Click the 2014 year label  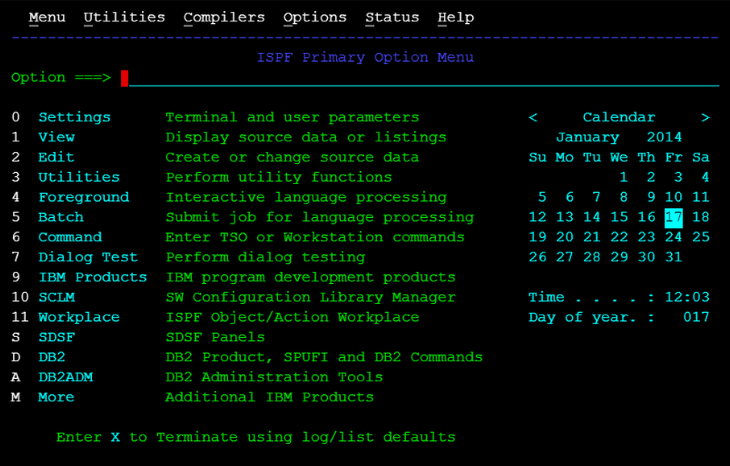click(x=664, y=137)
